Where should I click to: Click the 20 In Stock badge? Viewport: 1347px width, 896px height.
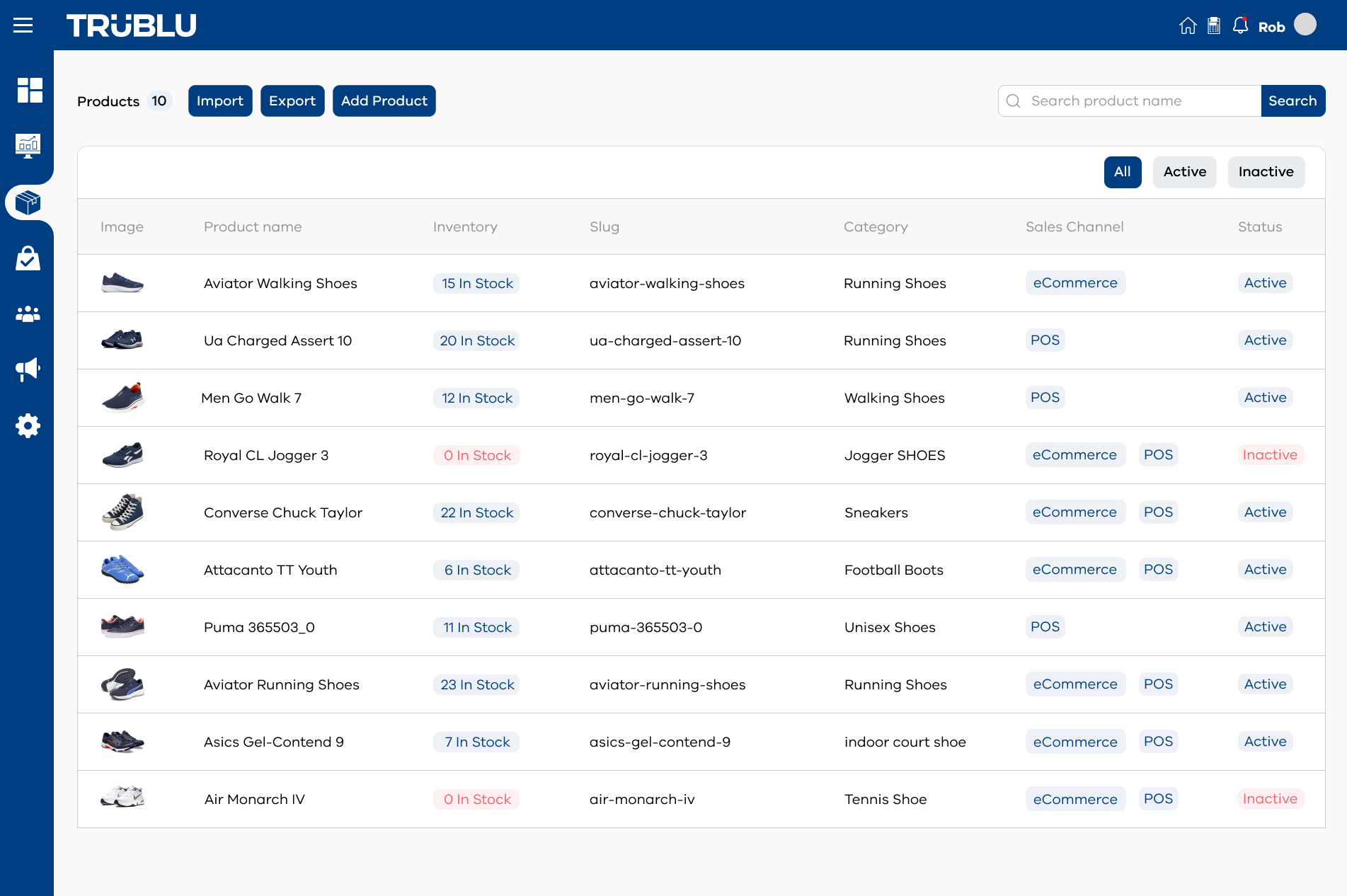(476, 340)
